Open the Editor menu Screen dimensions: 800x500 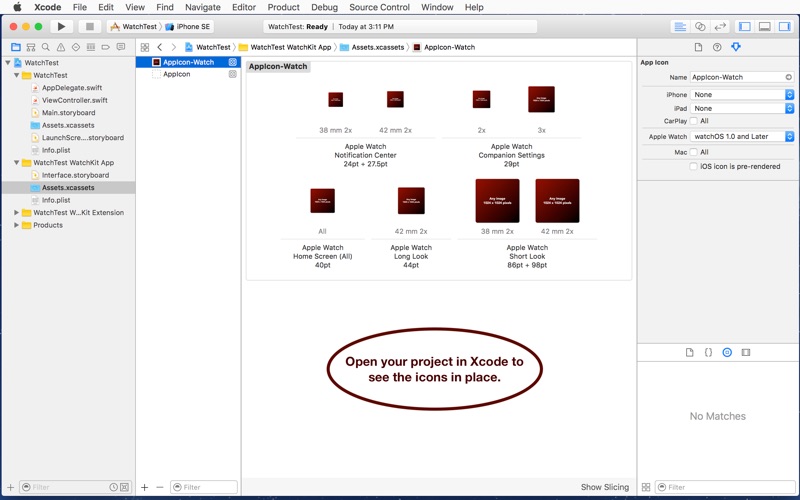[x=243, y=7]
